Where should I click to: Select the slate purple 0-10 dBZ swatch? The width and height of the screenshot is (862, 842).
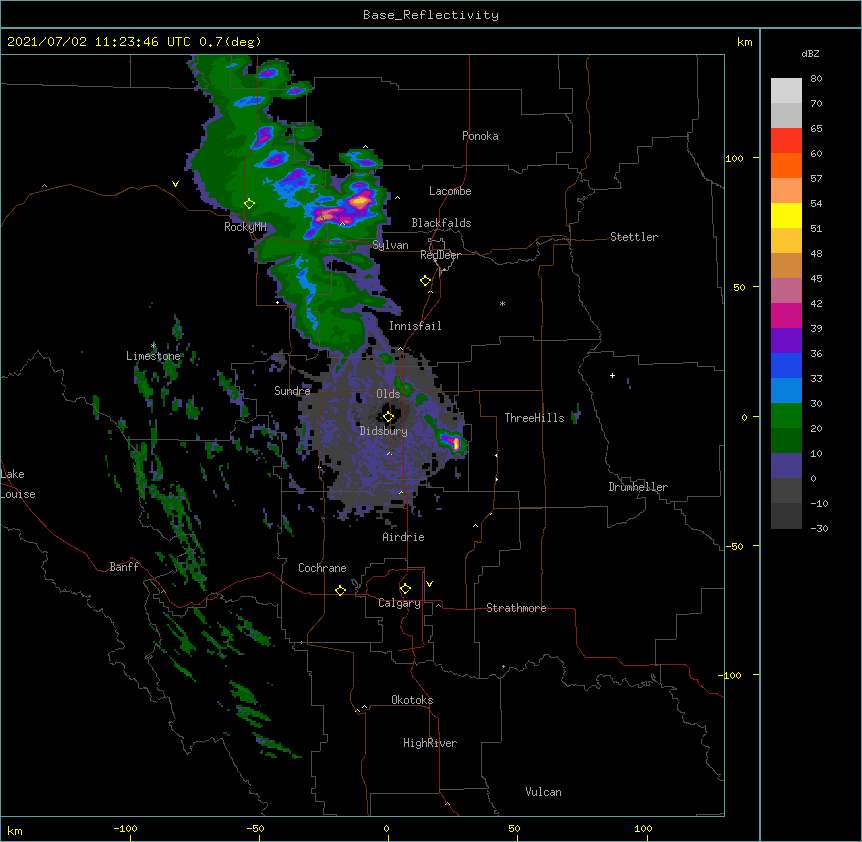pyautogui.click(x=786, y=466)
